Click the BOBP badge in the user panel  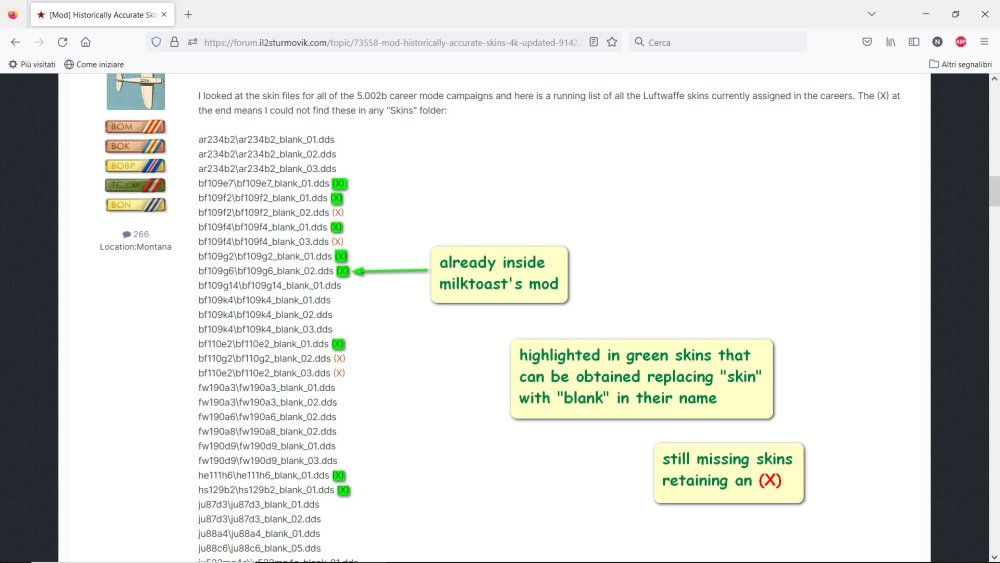[x=135, y=165]
